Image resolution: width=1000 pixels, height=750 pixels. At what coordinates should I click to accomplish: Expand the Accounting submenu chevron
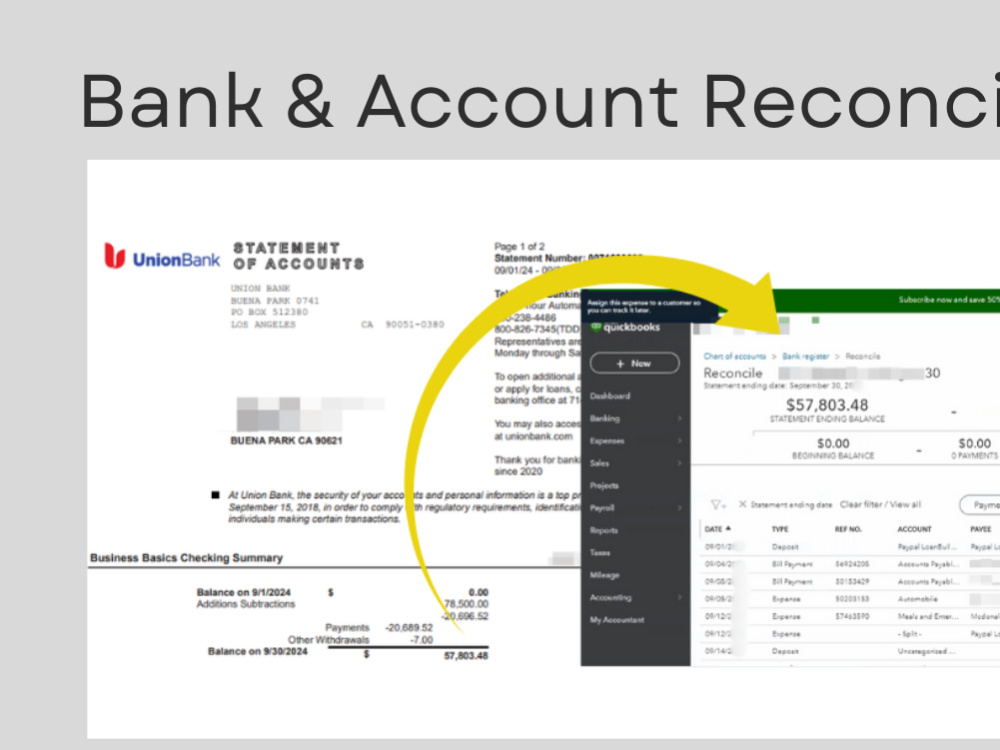pyautogui.click(x=680, y=598)
